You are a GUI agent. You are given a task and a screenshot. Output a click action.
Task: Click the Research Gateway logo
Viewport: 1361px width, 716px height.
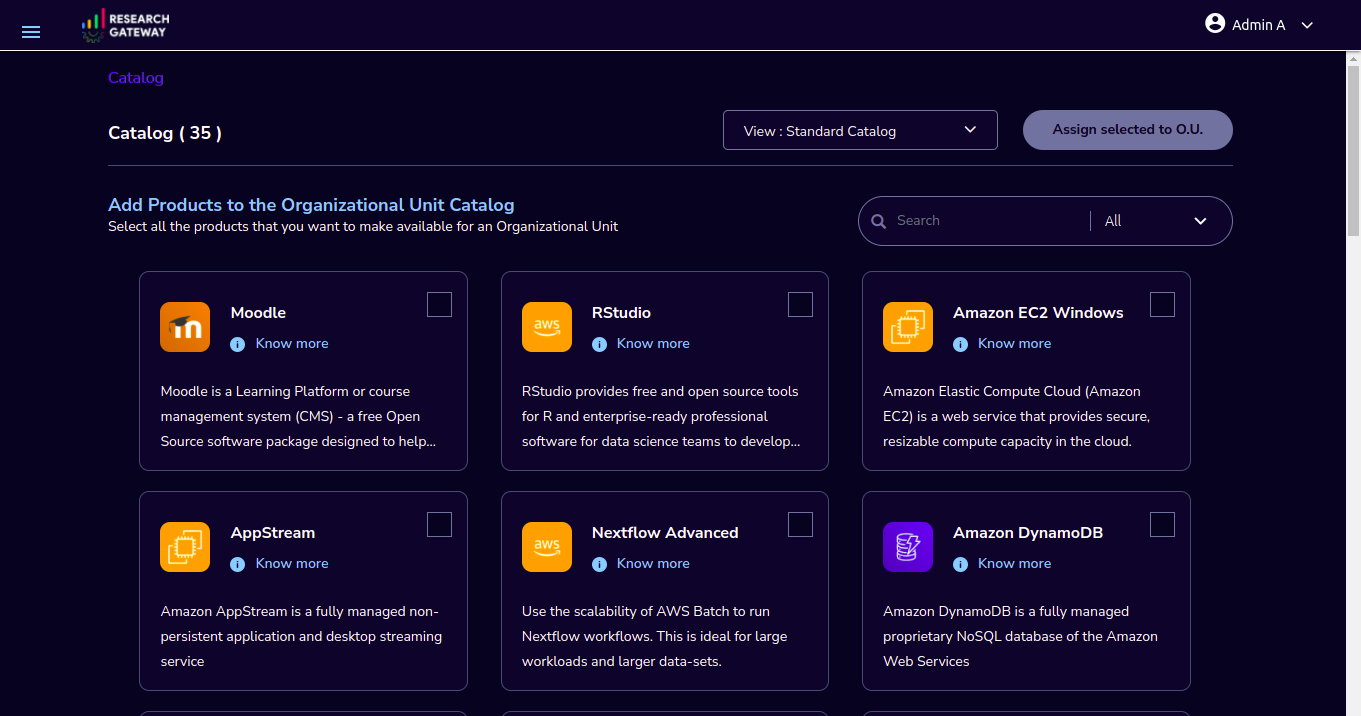pos(125,26)
